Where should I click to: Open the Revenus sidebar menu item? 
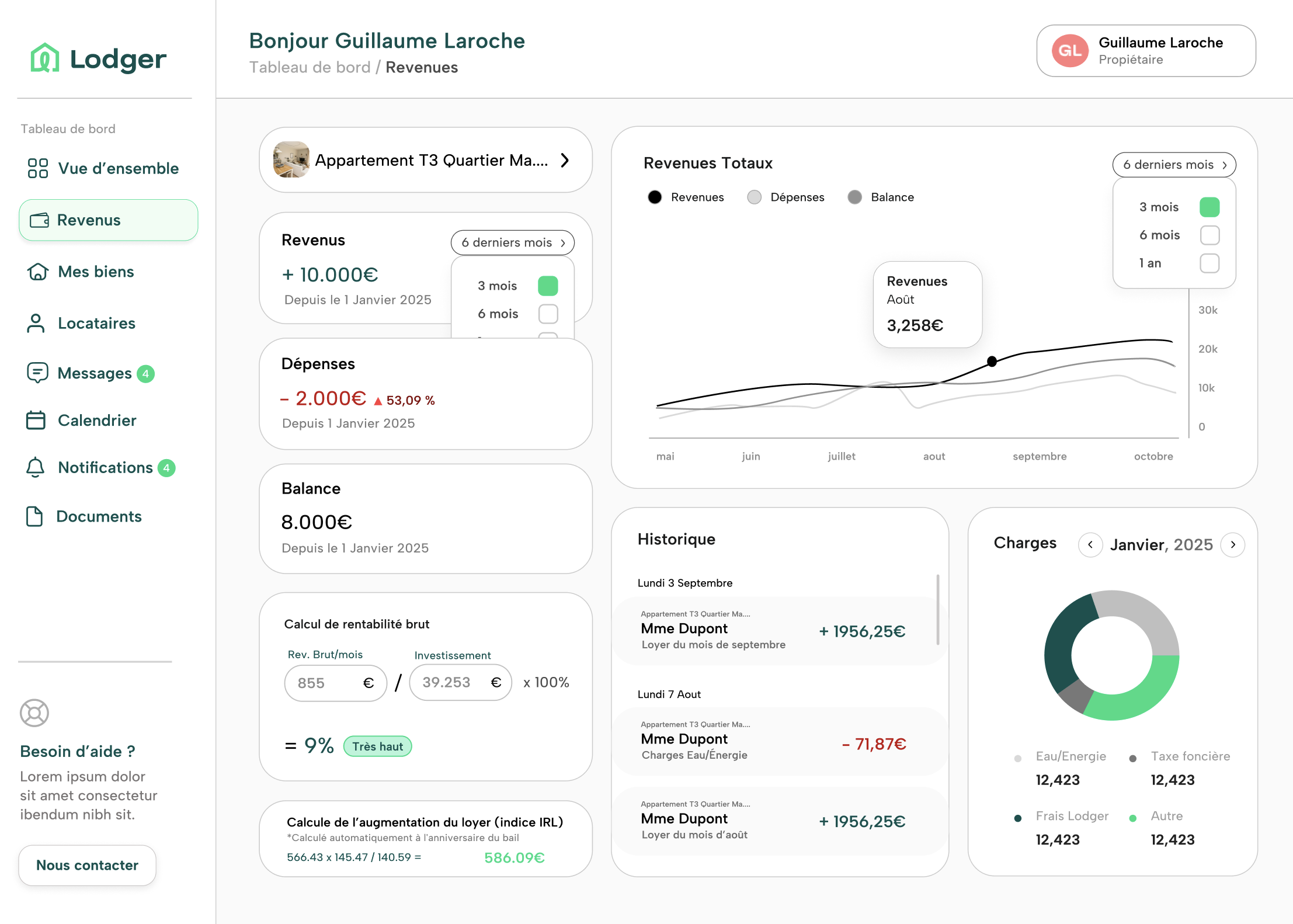point(109,220)
